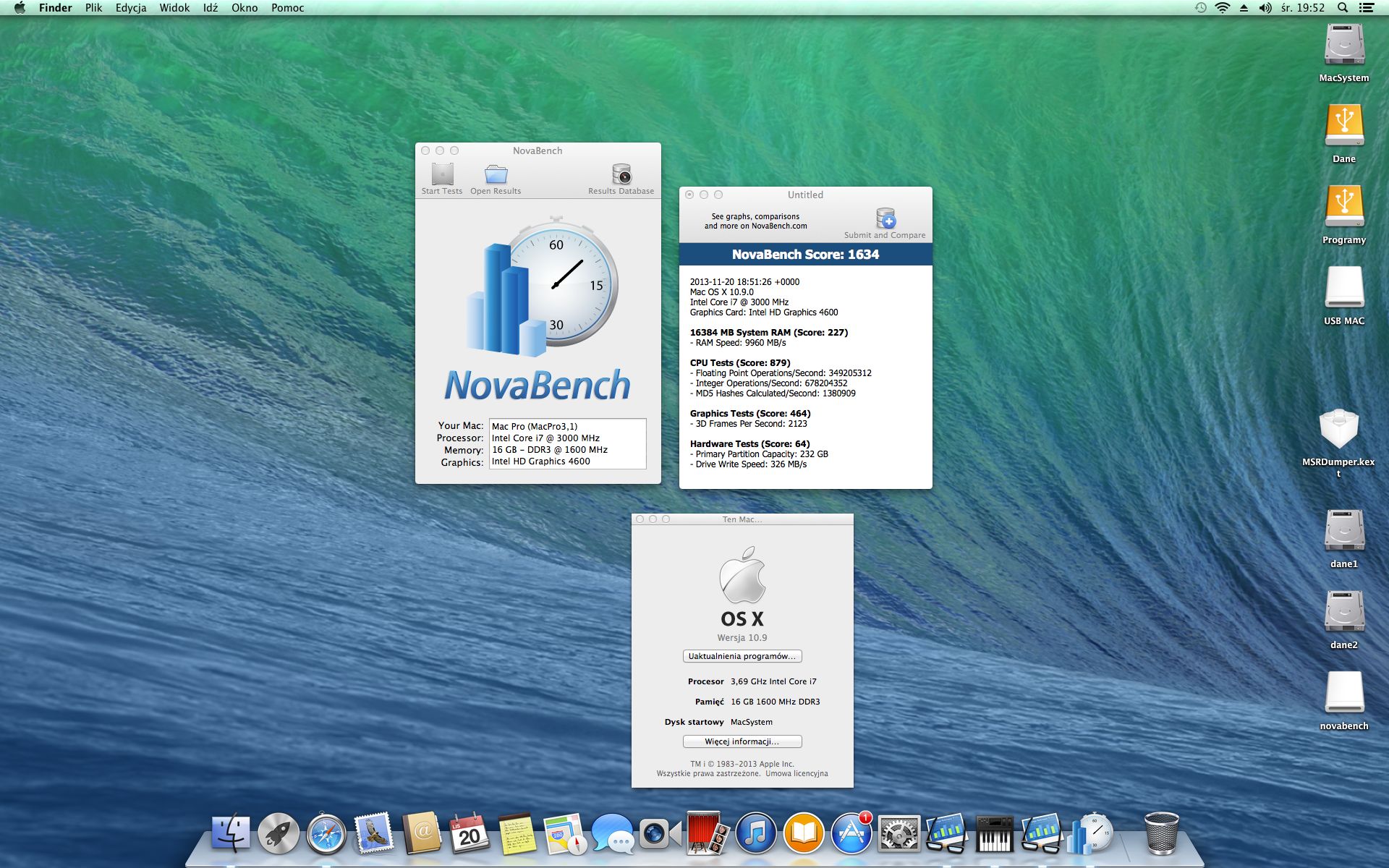
Task: Launch iTunes from the Dock
Action: [756, 834]
